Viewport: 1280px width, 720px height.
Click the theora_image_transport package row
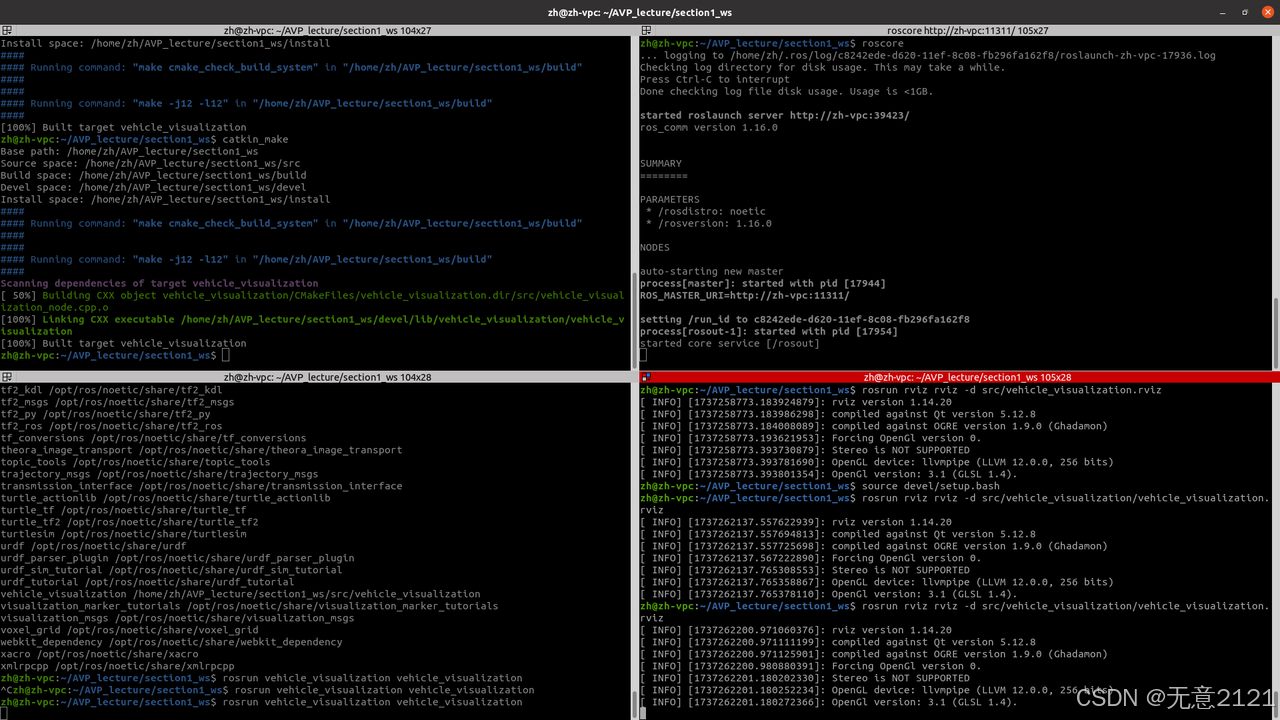click(201, 450)
